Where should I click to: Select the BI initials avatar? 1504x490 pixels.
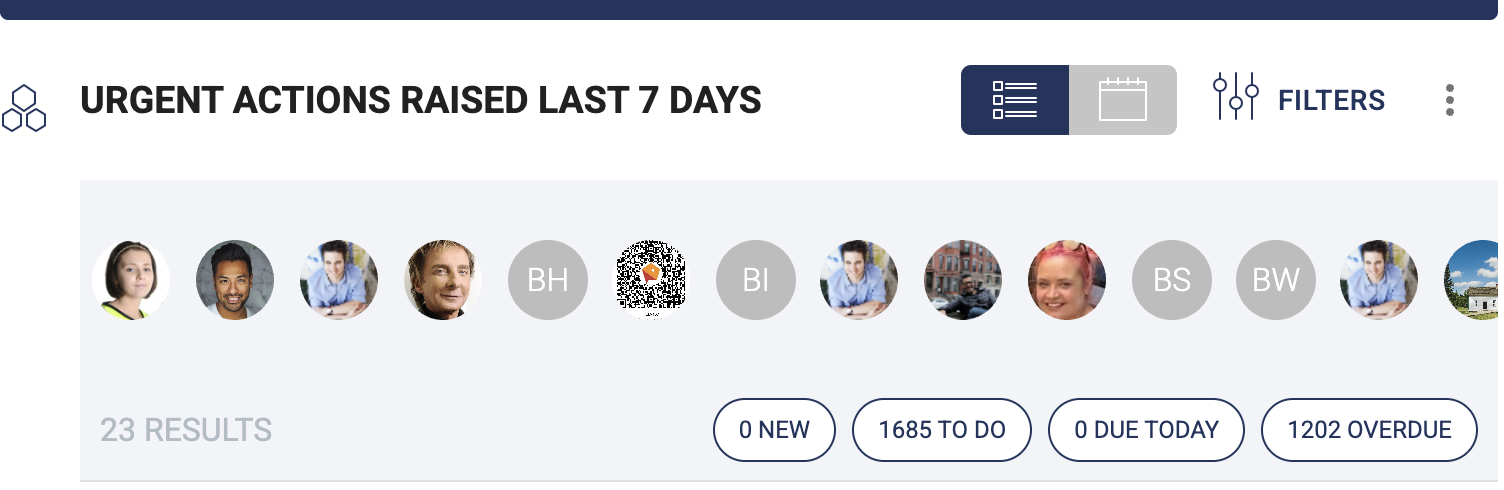[x=756, y=280]
